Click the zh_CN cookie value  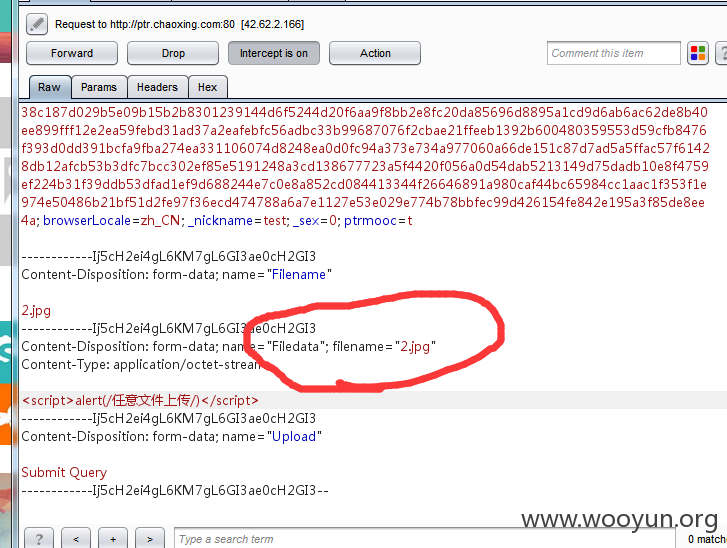(160, 221)
